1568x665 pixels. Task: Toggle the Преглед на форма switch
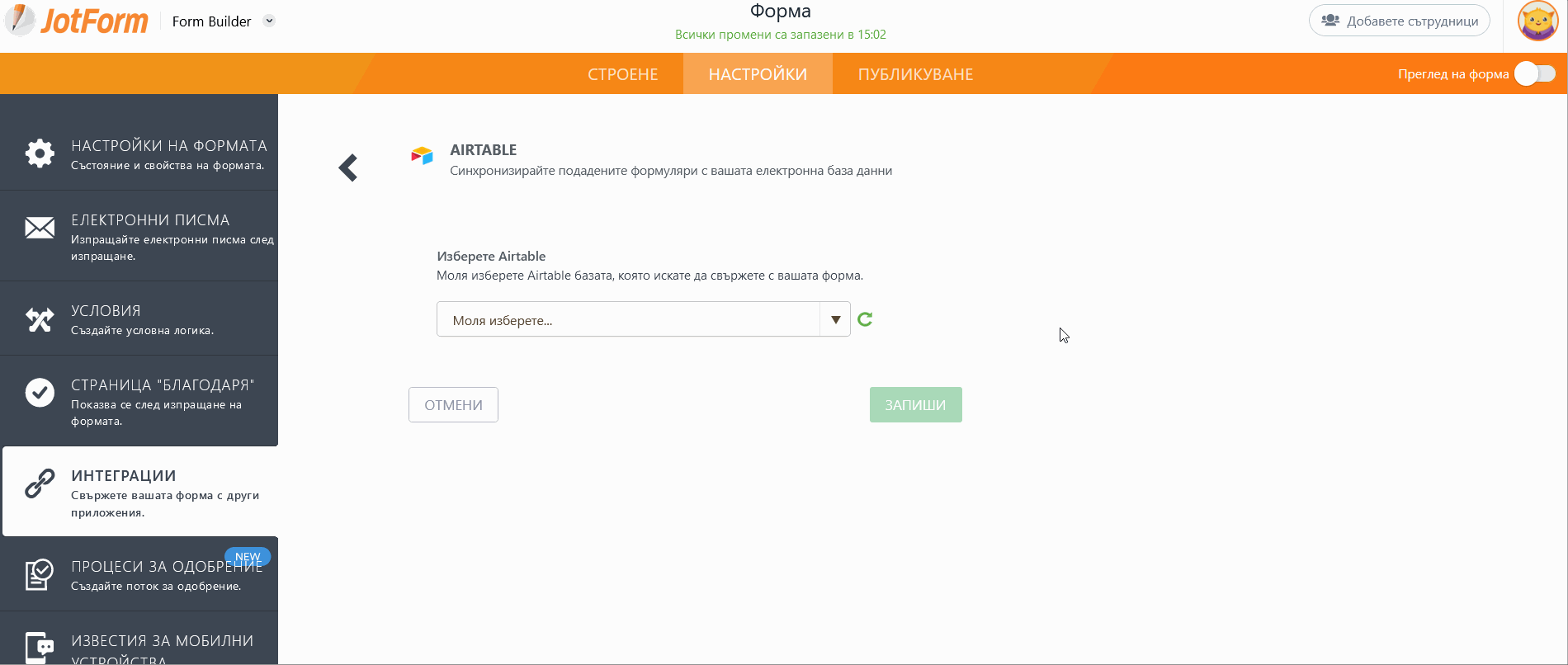coord(1535,73)
